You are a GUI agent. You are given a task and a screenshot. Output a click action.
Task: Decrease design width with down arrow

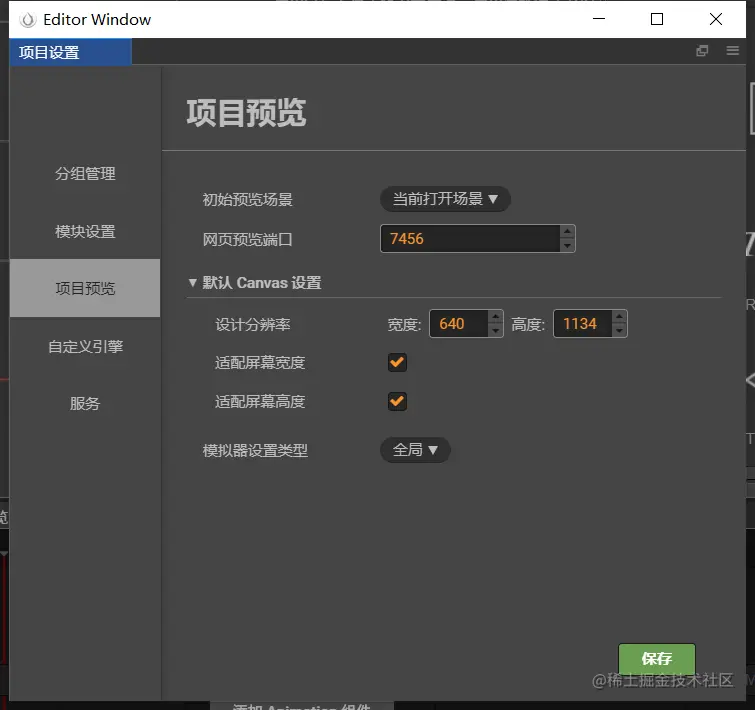[x=495, y=331]
